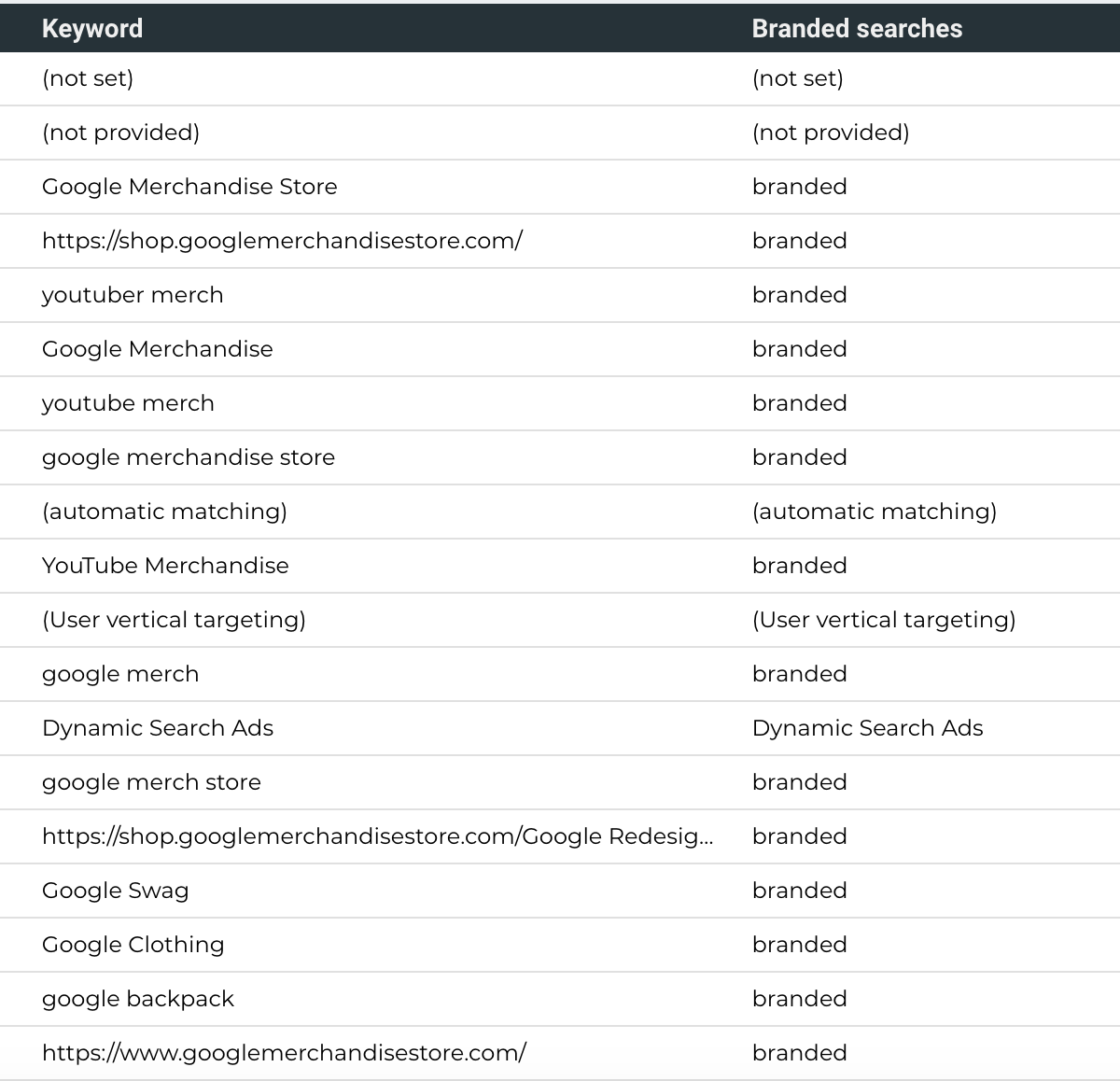The image size is (1120, 1081).
Task: Select 'Dynamic Search Ads' in Branded searches column
Action: click(x=868, y=728)
